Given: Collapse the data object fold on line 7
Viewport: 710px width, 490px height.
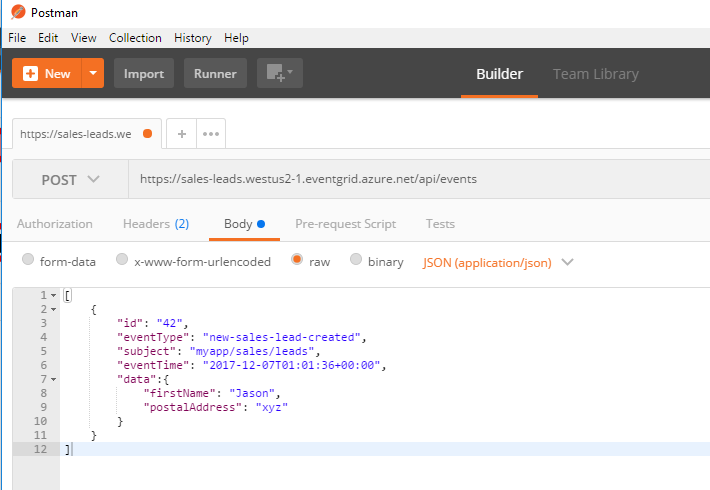Looking at the screenshot, I should (53, 379).
